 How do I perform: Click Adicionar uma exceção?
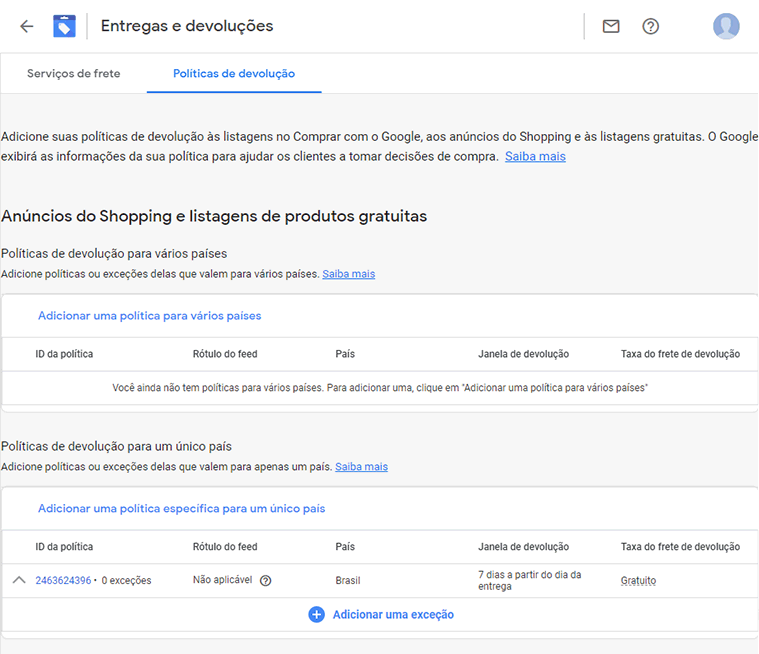(393, 615)
